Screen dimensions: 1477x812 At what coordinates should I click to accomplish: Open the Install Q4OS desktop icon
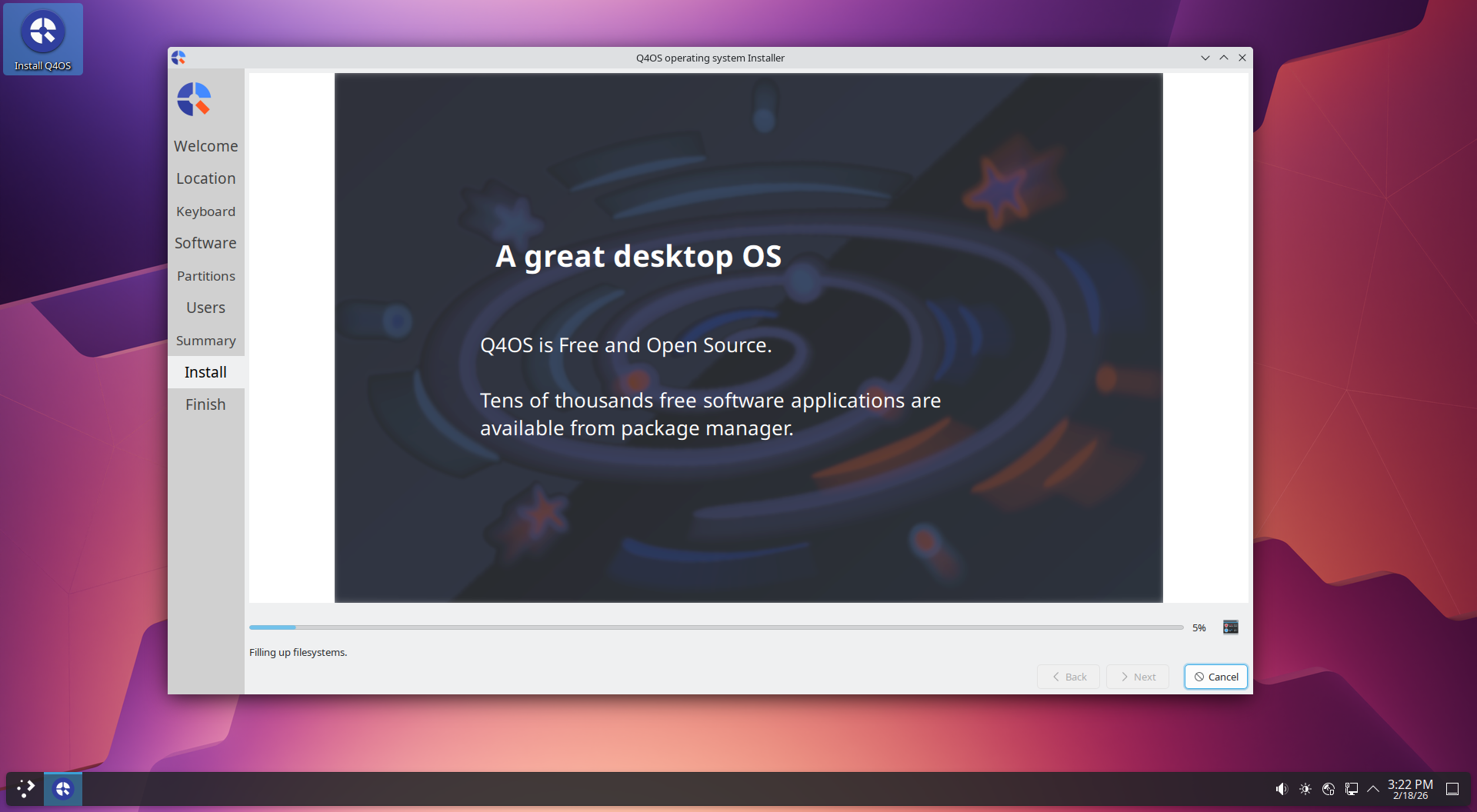pos(43,39)
